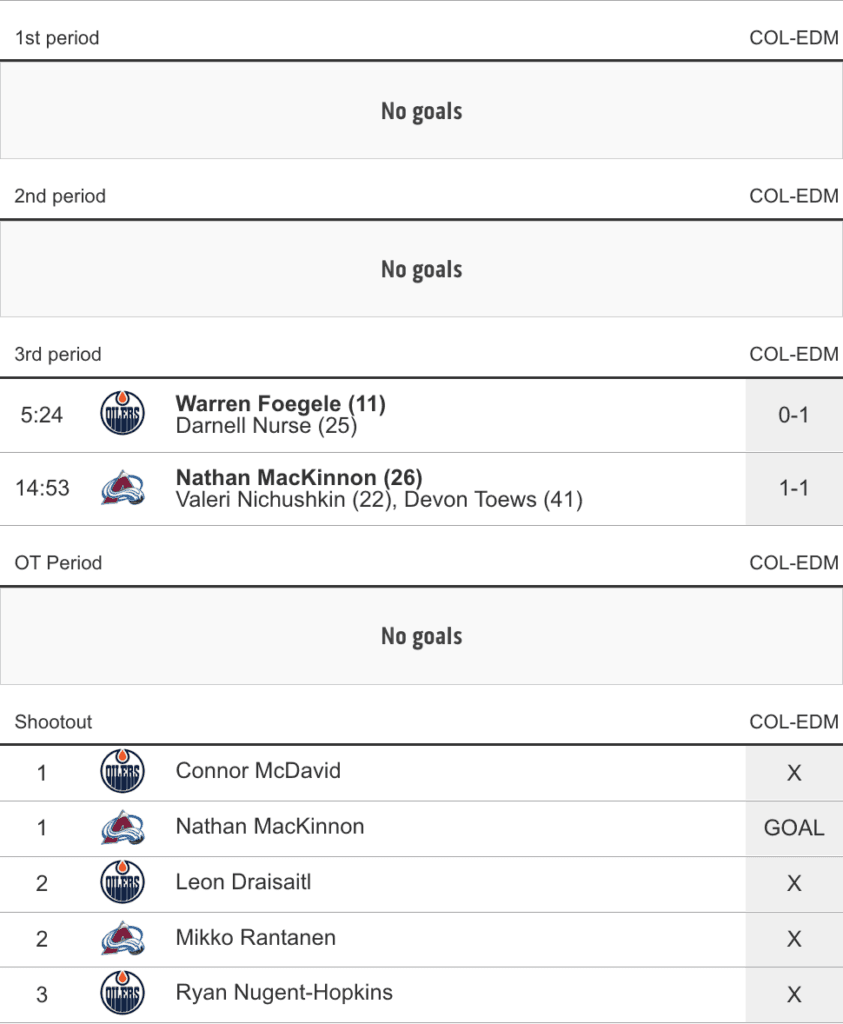Click the GOAL result for Nathan MacKinnon's shootout
This screenshot has width=843, height=1024.
793,828
